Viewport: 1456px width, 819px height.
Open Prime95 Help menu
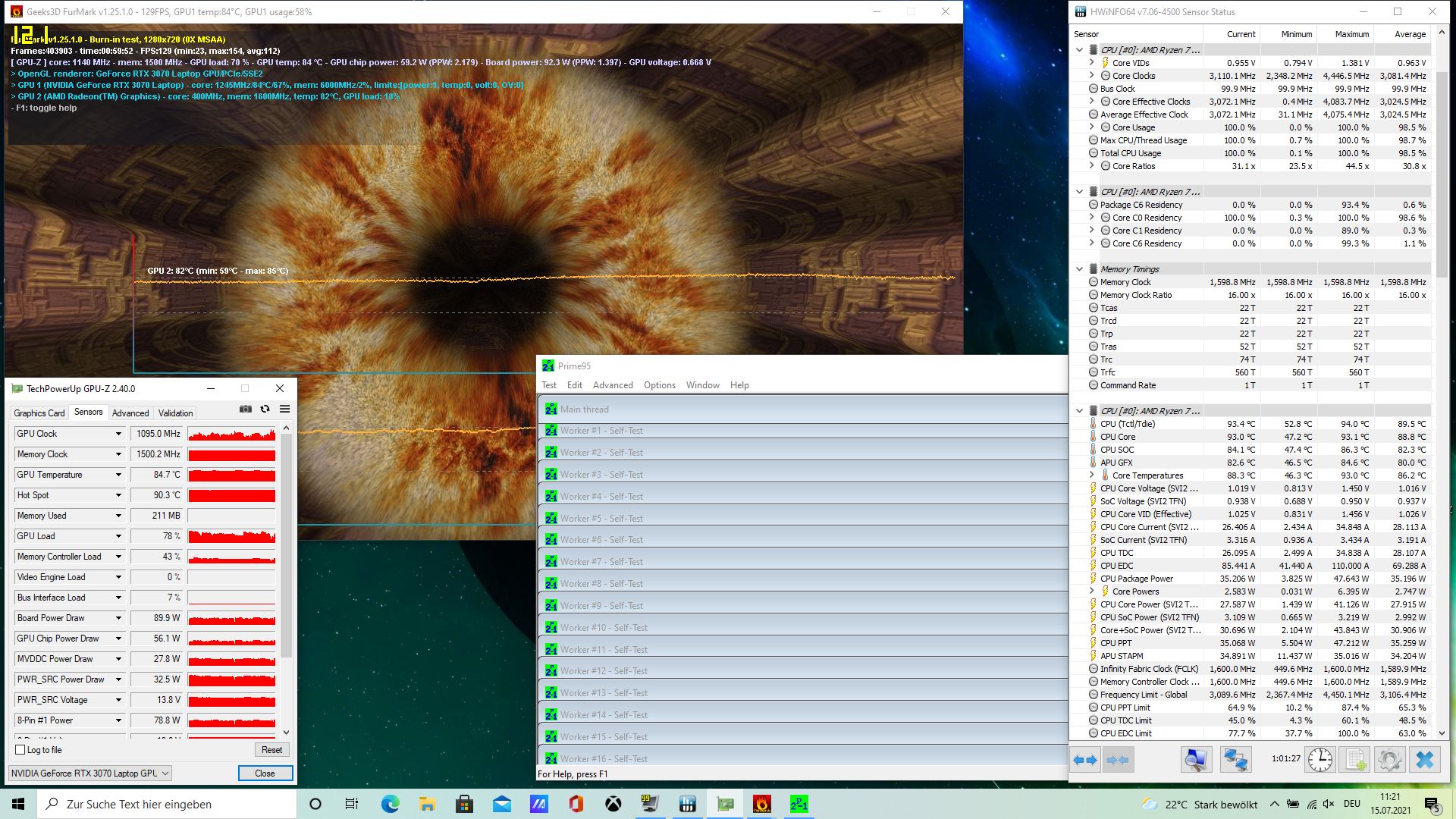point(739,385)
